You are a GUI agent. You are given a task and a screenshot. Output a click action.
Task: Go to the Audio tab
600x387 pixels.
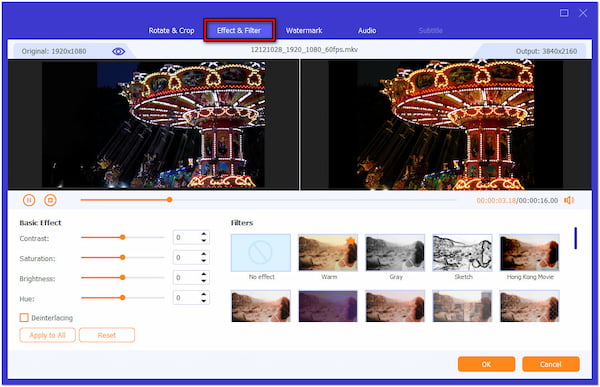(x=367, y=31)
